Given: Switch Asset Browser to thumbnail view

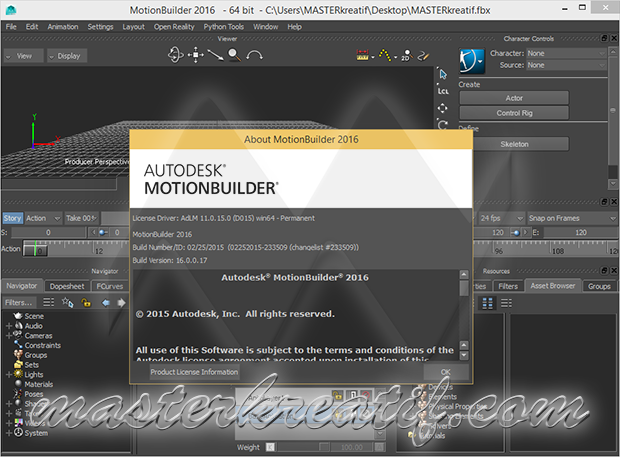Looking at the screenshot, I should (487, 303).
